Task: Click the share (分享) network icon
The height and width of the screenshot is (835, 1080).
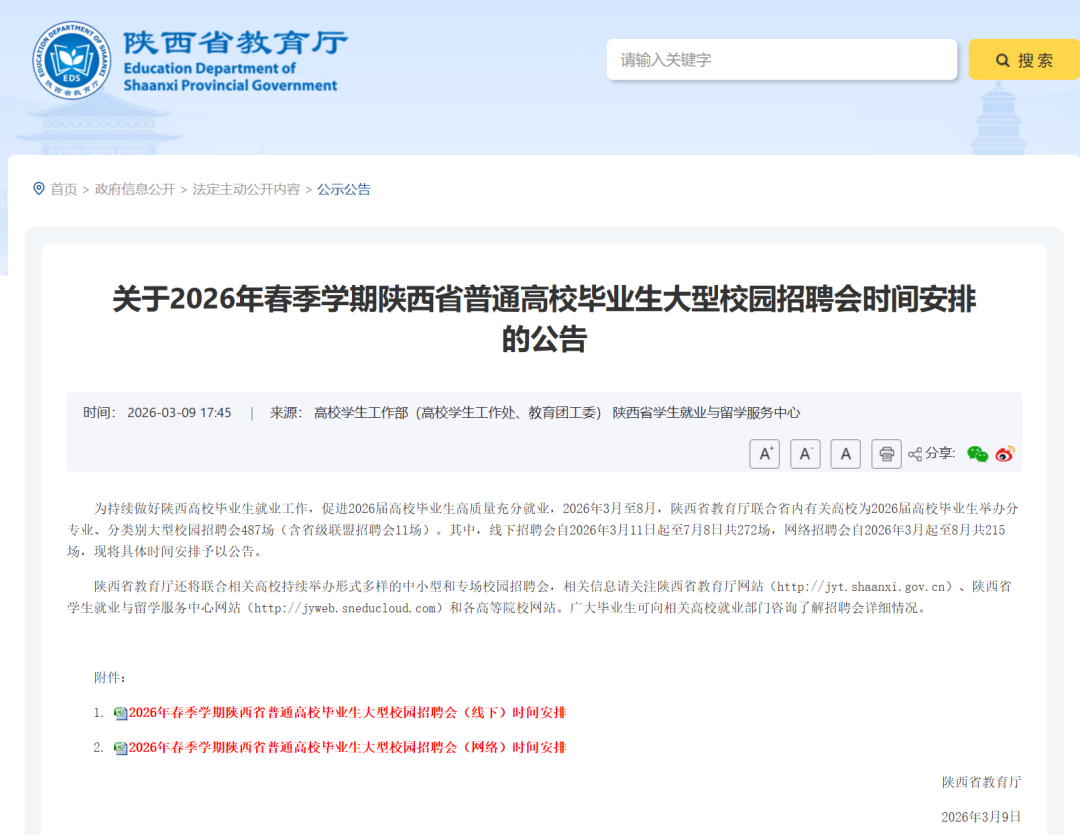Action: pos(914,454)
